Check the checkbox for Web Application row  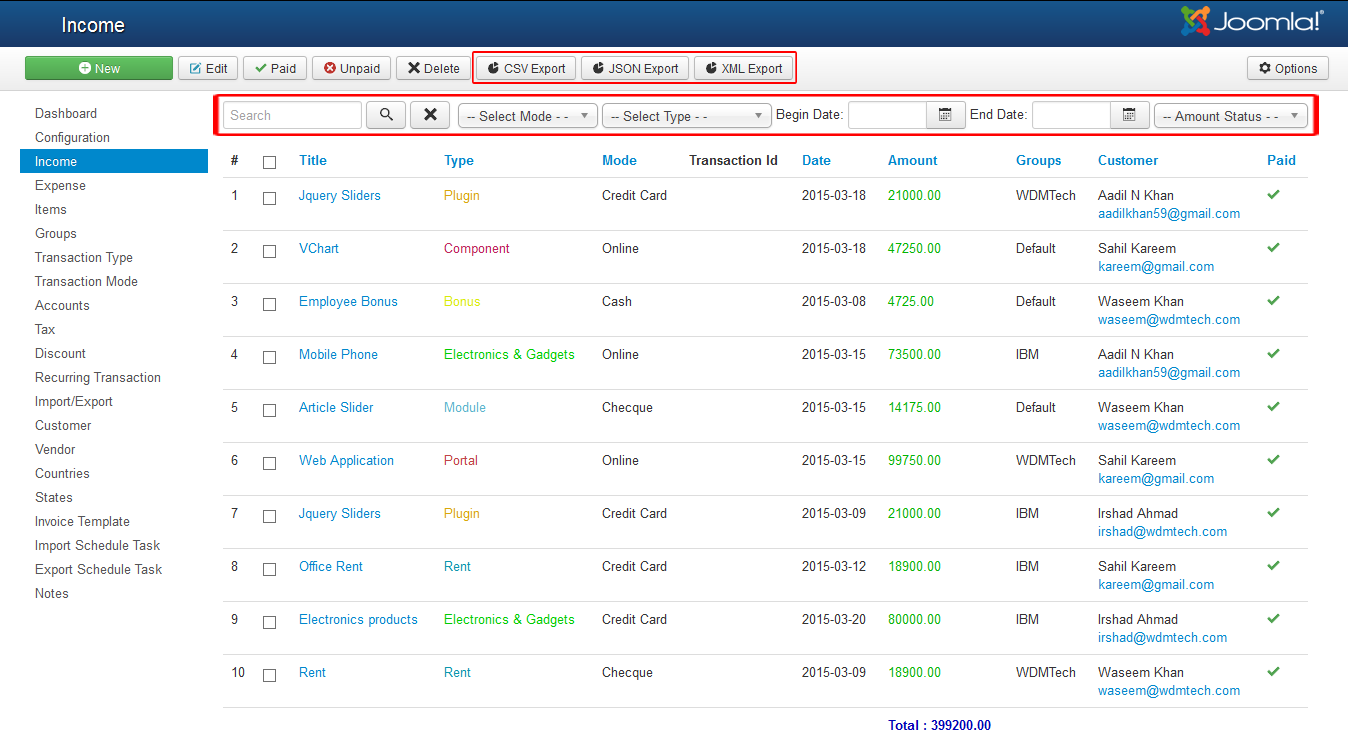(x=269, y=463)
